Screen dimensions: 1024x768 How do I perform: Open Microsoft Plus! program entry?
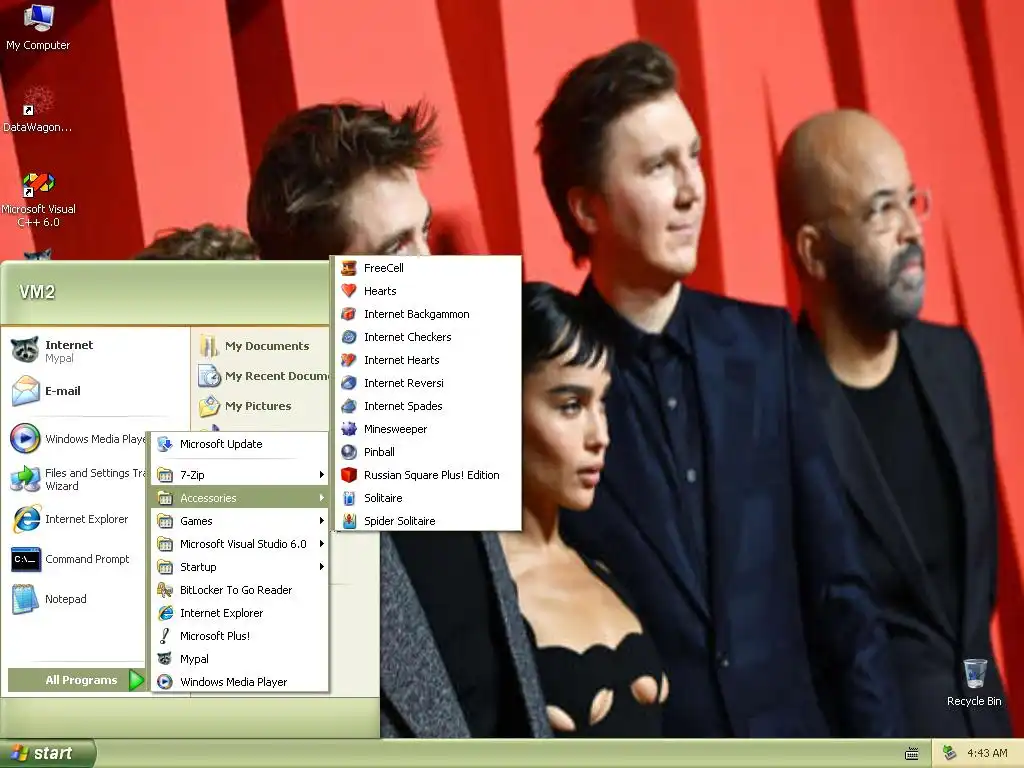click(240, 635)
